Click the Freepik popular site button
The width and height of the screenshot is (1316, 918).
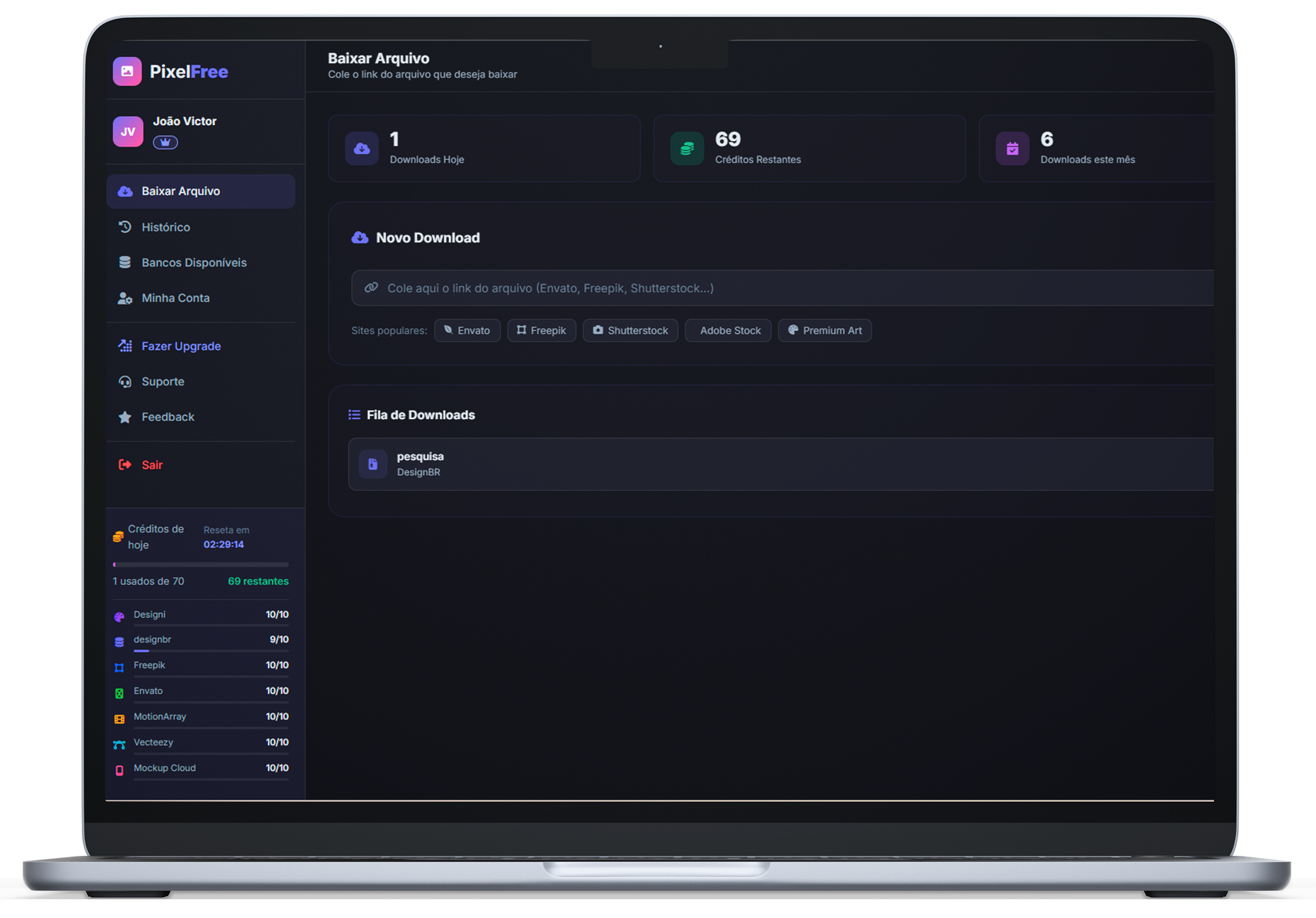(542, 331)
